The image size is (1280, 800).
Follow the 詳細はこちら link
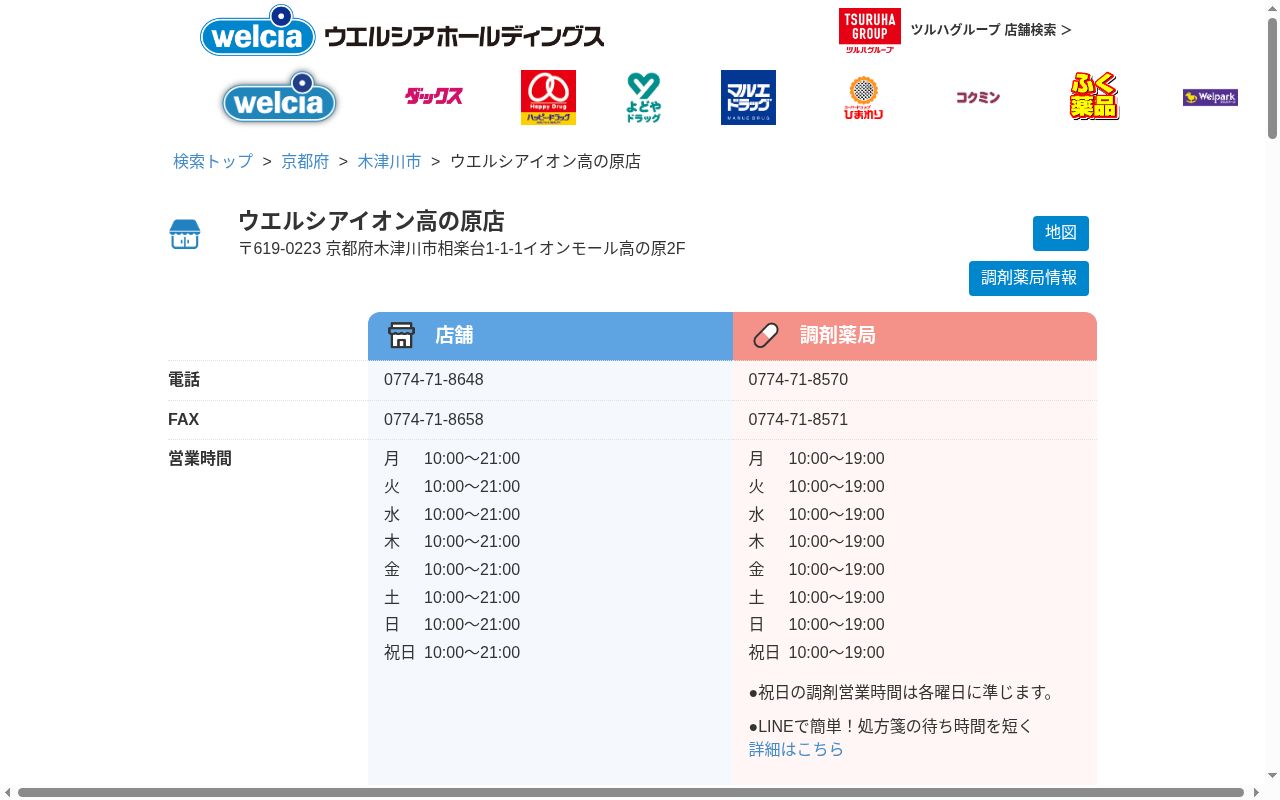point(796,749)
